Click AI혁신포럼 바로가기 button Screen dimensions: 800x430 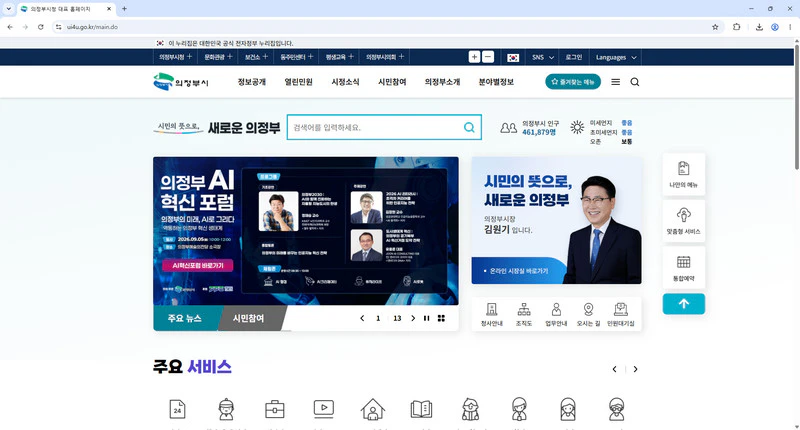pyautogui.click(x=197, y=265)
